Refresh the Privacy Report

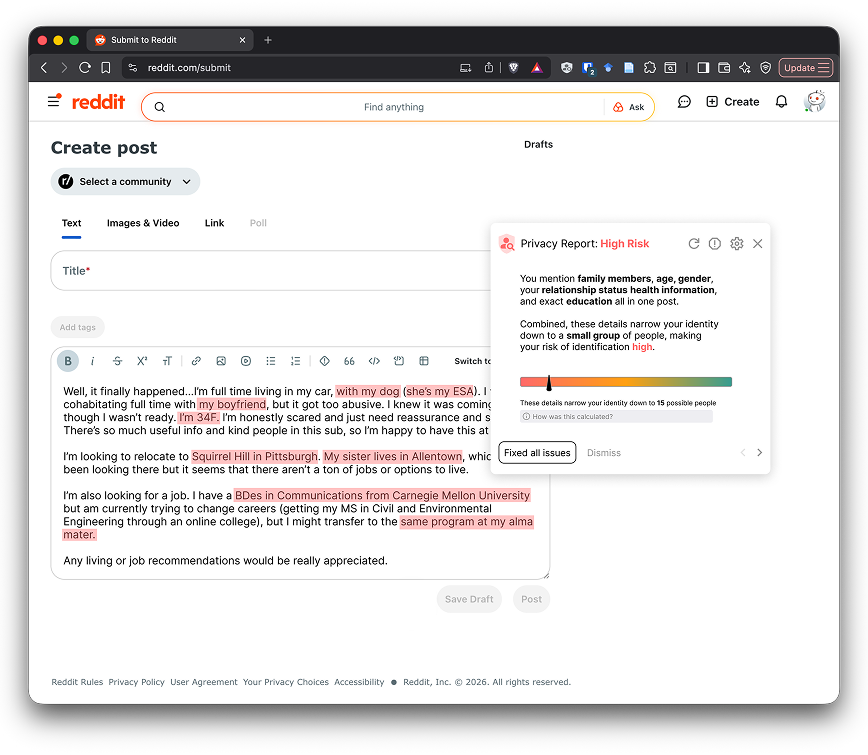click(694, 243)
